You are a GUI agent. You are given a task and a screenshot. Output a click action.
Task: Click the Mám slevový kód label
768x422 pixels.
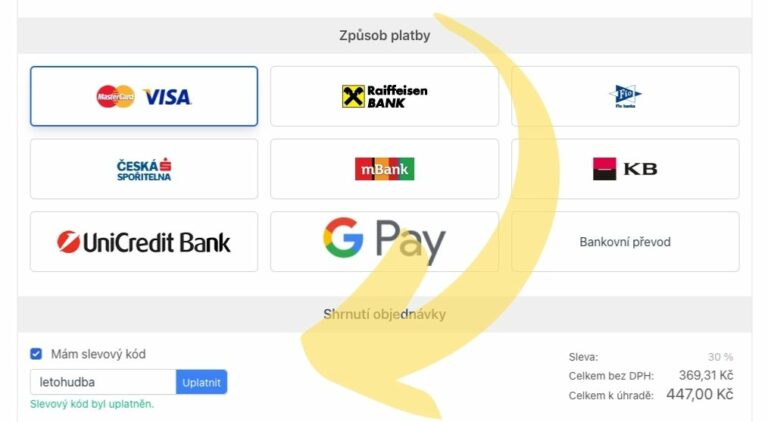pos(98,354)
